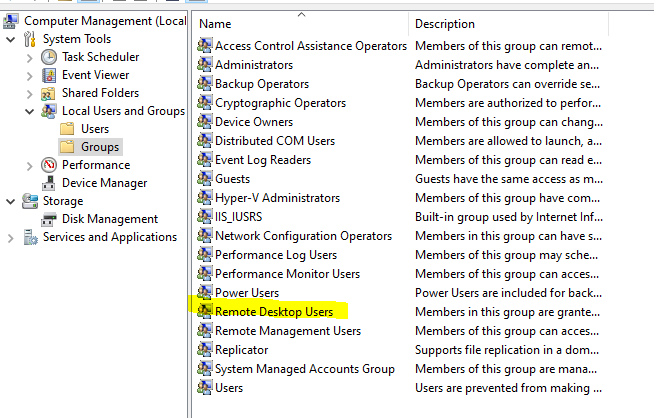Collapse Local Users and Groups node
The image size is (654, 418).
[x=29, y=111]
